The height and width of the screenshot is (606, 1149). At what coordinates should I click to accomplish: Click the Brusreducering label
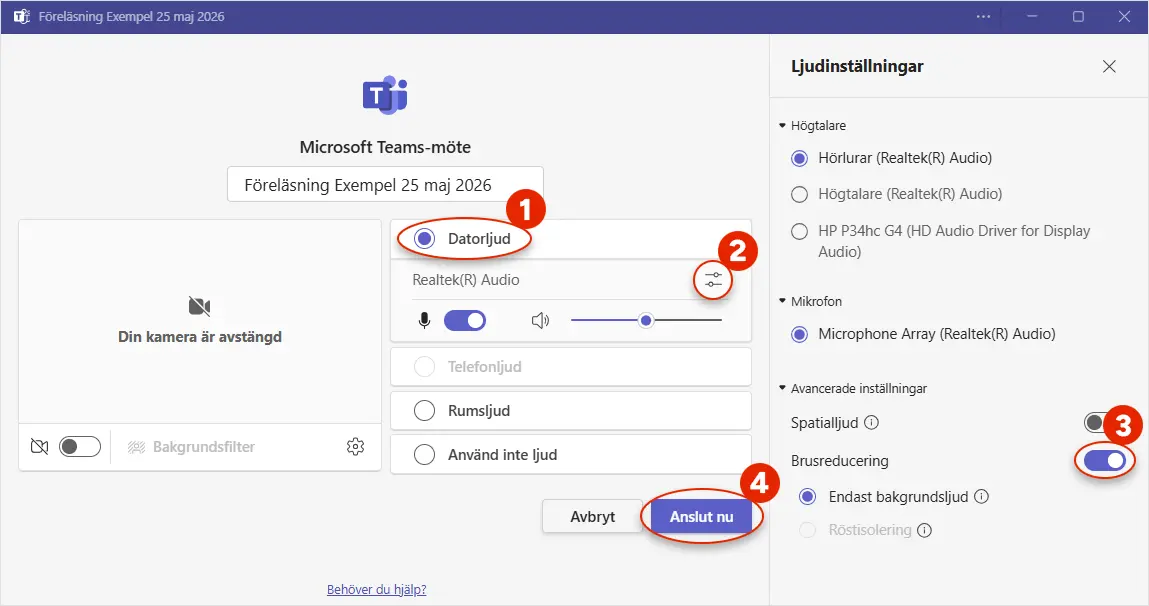839,461
